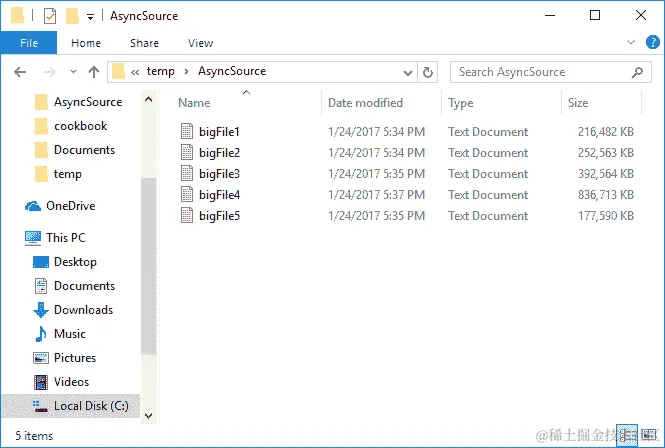Click the Music note icon
This screenshot has height=448, width=665.
pyautogui.click(x=41, y=334)
